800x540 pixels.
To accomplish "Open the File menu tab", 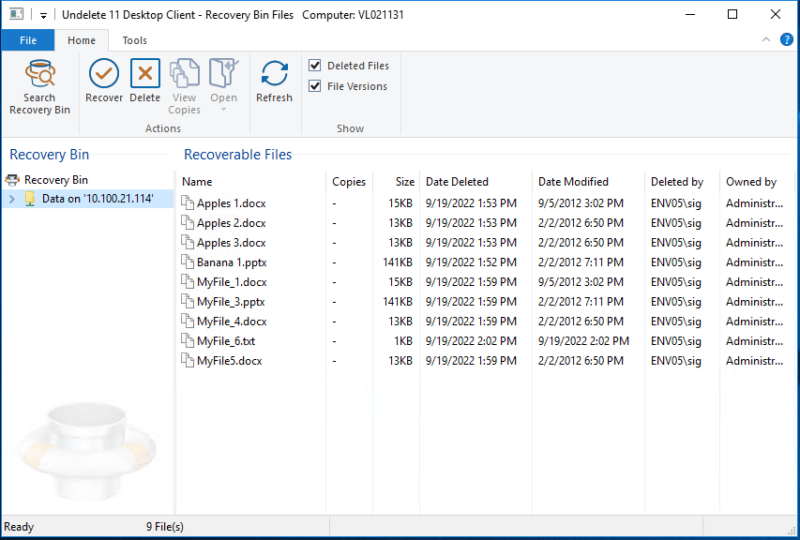I will tap(28, 41).
